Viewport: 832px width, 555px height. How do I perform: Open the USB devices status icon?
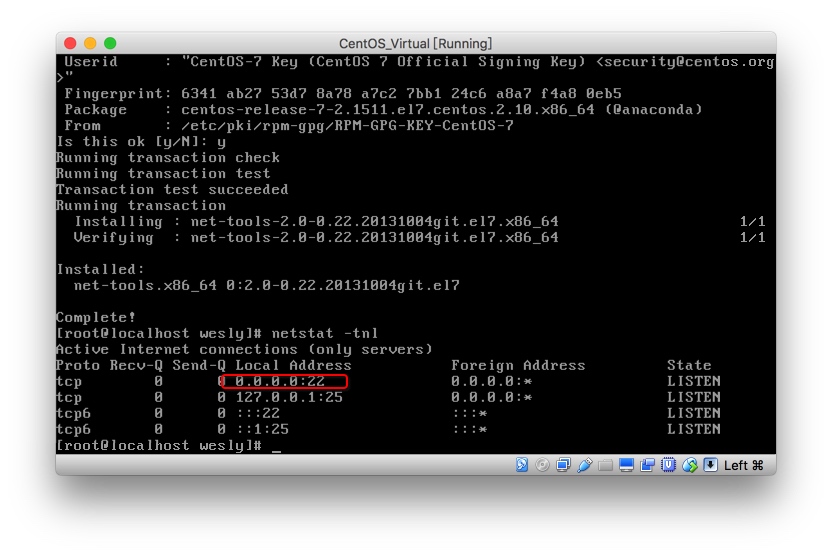pos(584,465)
